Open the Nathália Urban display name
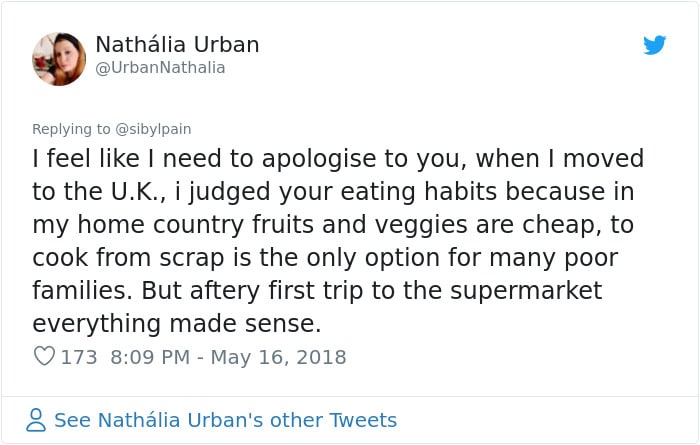700x445 pixels. [x=177, y=45]
